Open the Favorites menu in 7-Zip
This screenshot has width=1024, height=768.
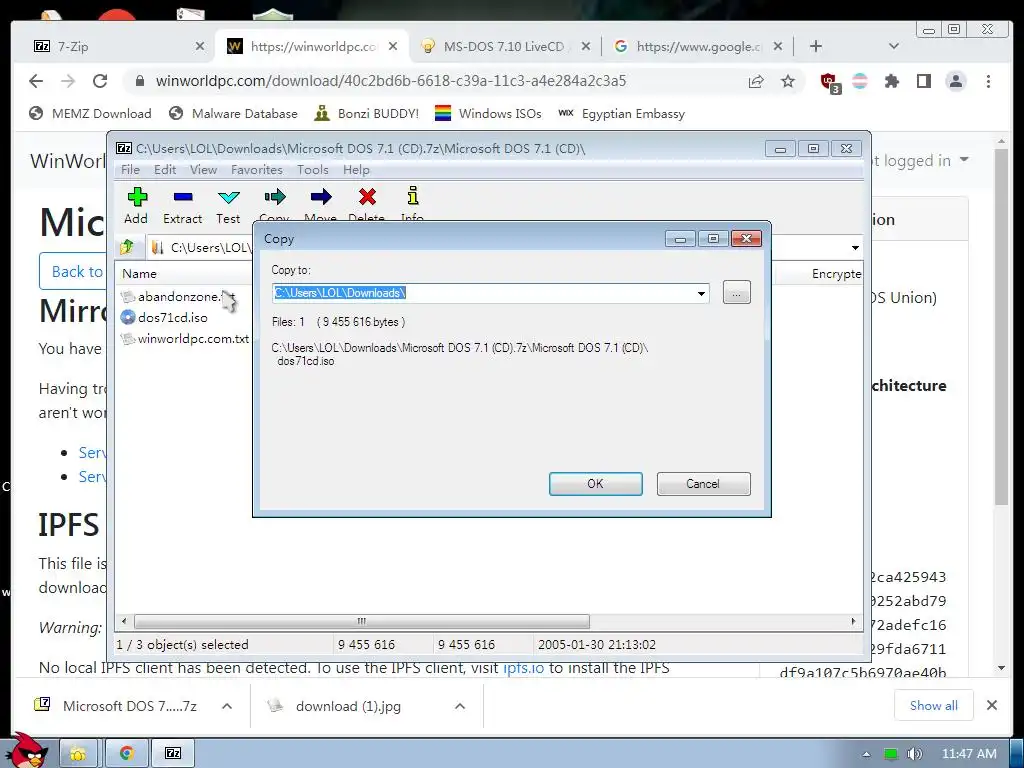pos(257,170)
